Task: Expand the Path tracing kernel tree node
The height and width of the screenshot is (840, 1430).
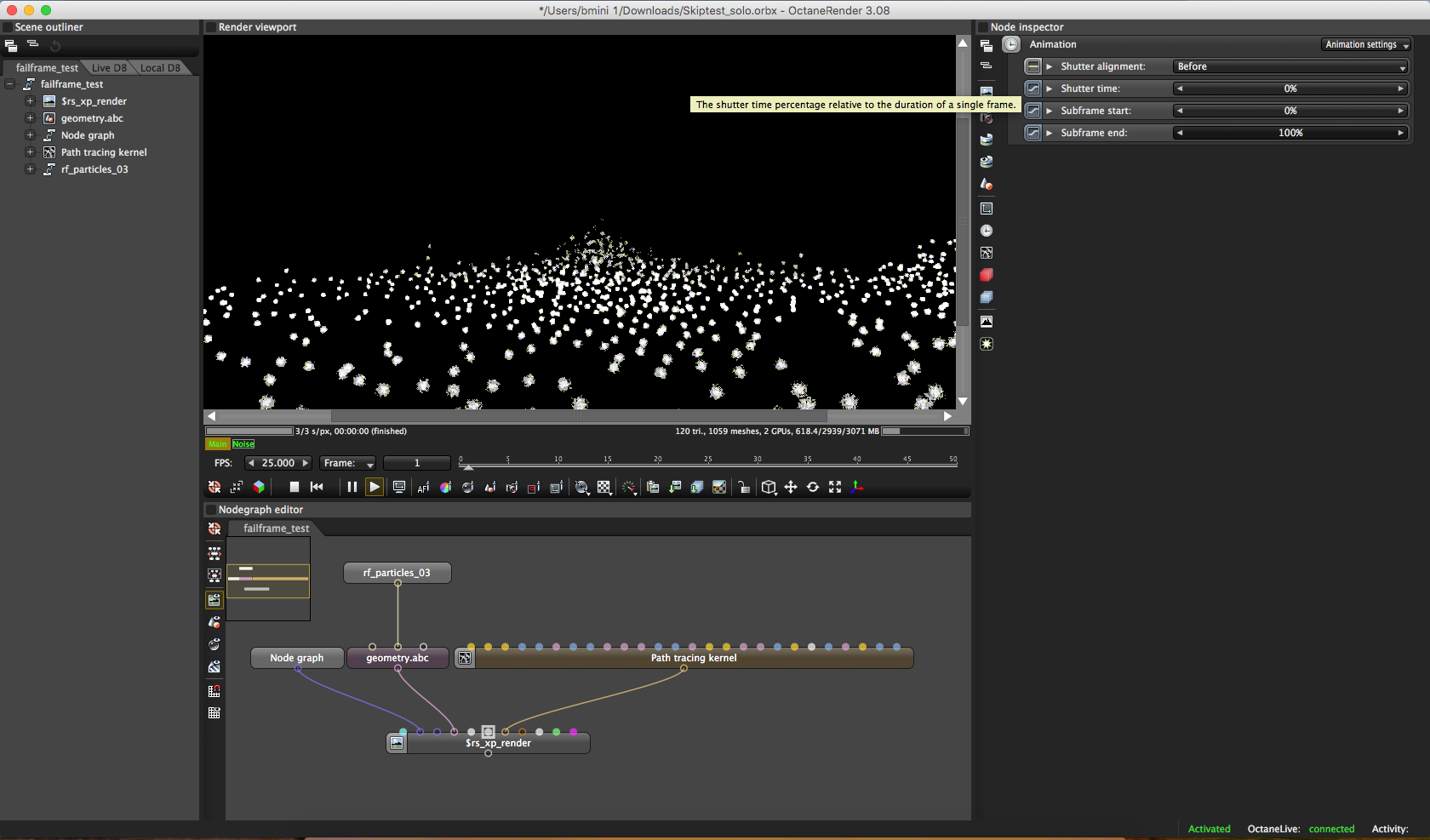Action: point(30,152)
